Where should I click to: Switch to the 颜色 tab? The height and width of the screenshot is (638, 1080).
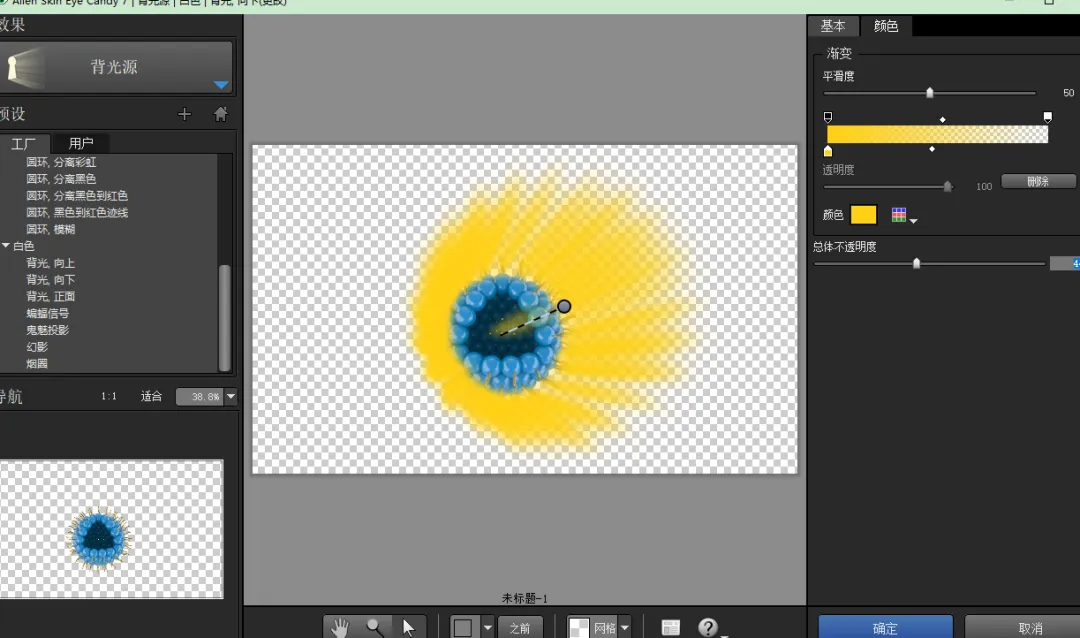tap(886, 26)
